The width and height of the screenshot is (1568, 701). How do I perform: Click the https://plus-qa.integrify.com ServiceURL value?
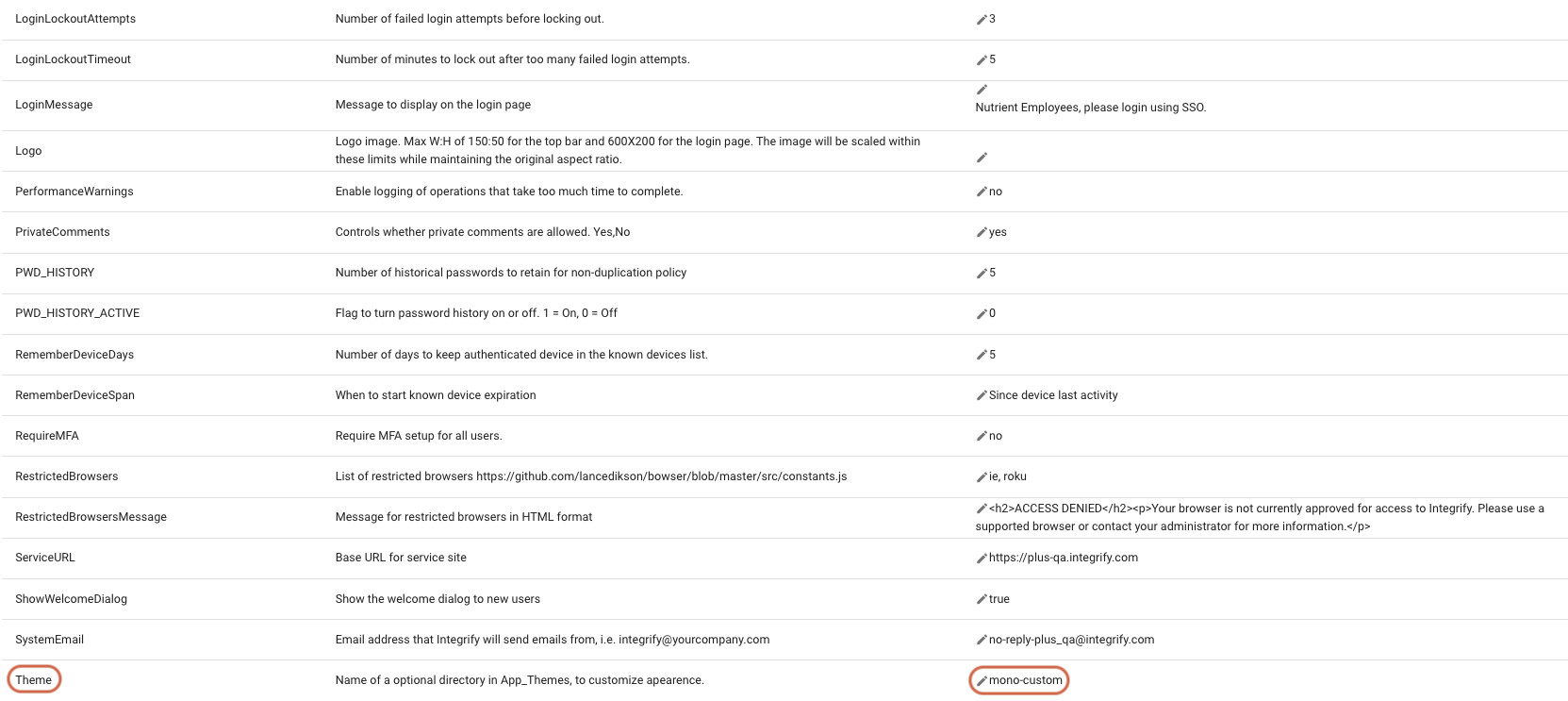tap(1064, 558)
